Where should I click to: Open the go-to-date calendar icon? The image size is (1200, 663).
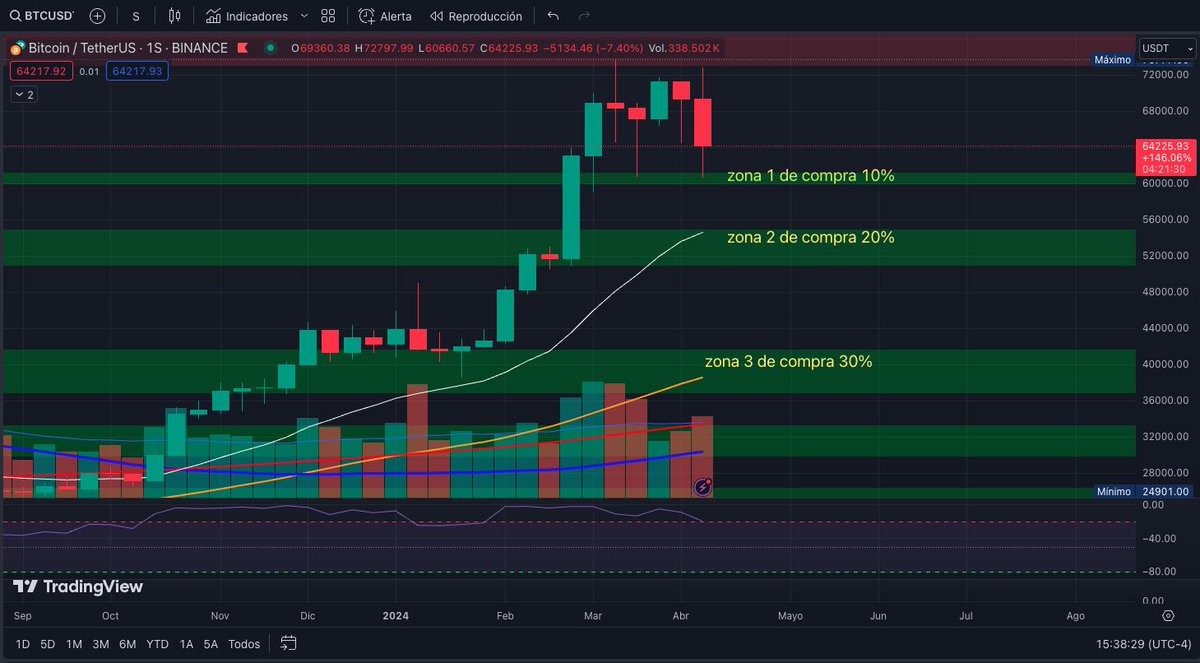(x=289, y=645)
